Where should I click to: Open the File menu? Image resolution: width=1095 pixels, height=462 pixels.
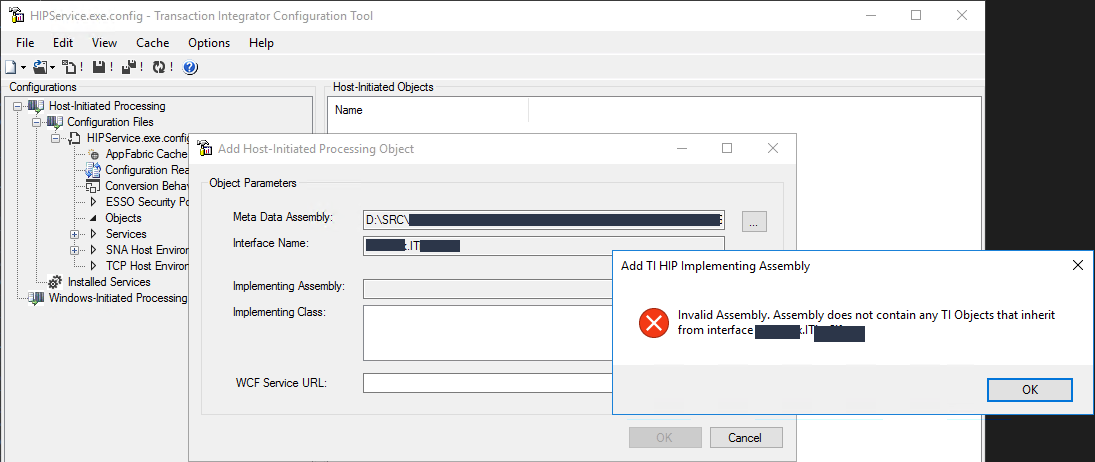tap(25, 43)
